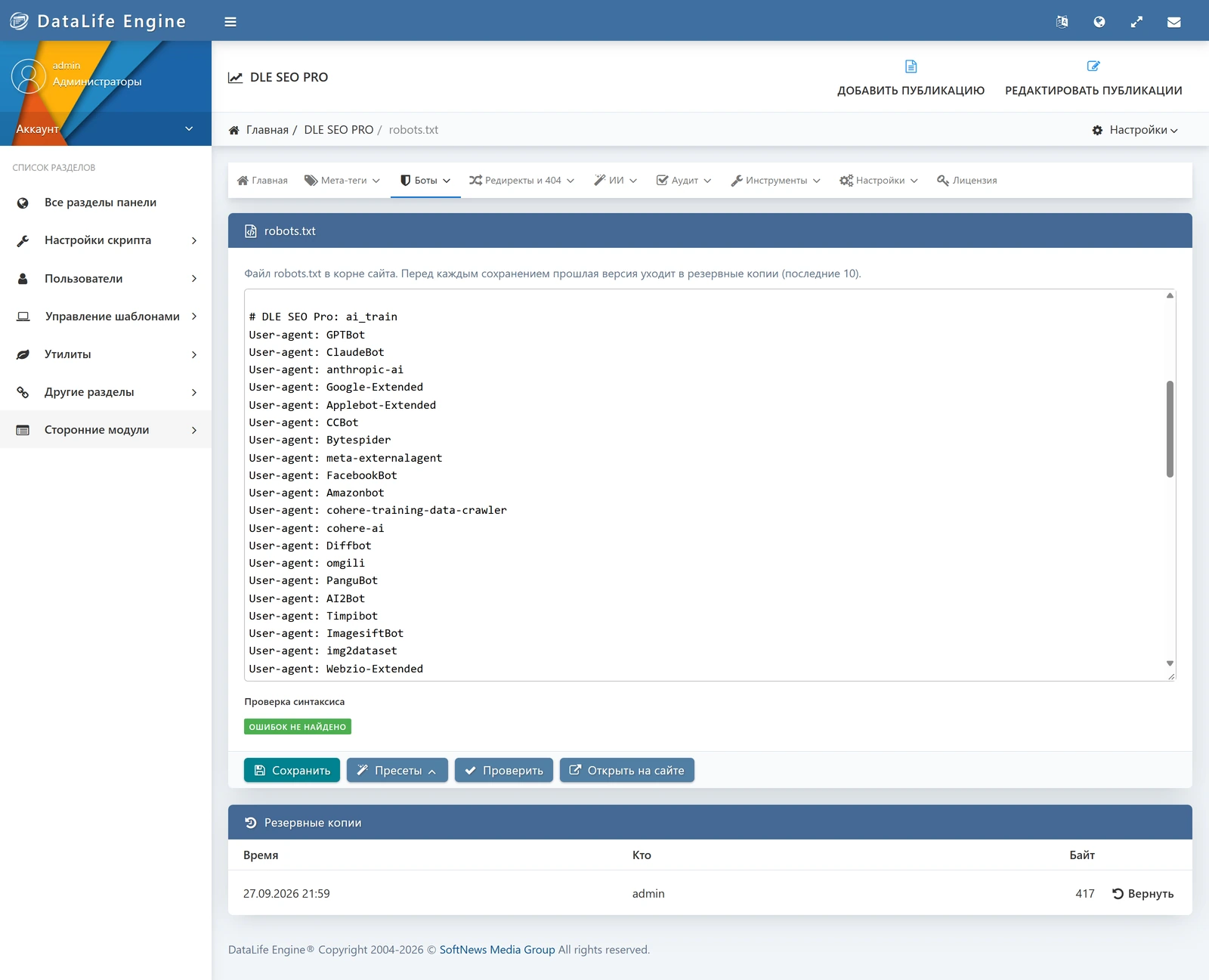The height and width of the screenshot is (980, 1209).
Task: Expand Другие разделы sidebar section
Action: 106,391
